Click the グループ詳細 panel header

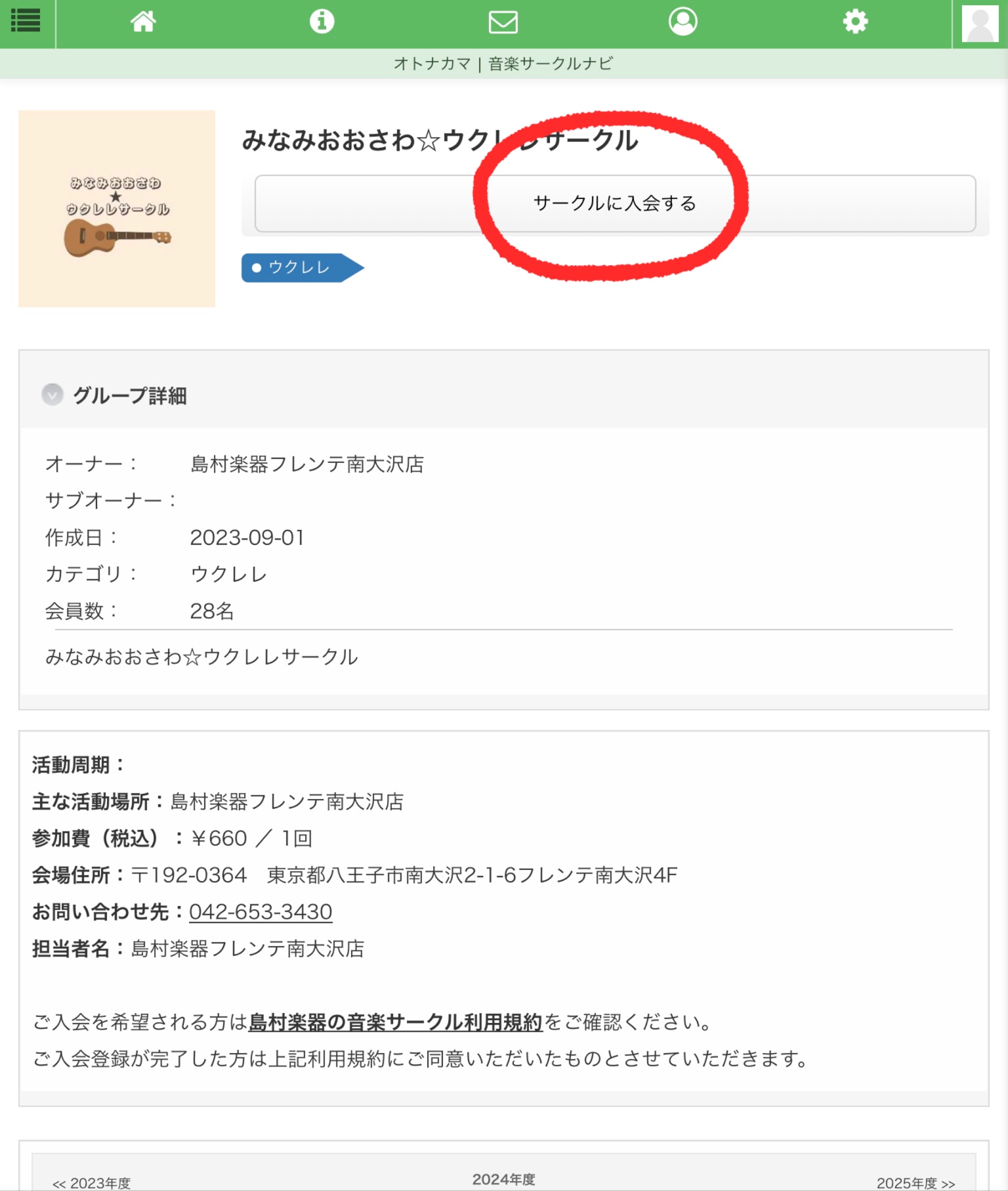(504, 395)
